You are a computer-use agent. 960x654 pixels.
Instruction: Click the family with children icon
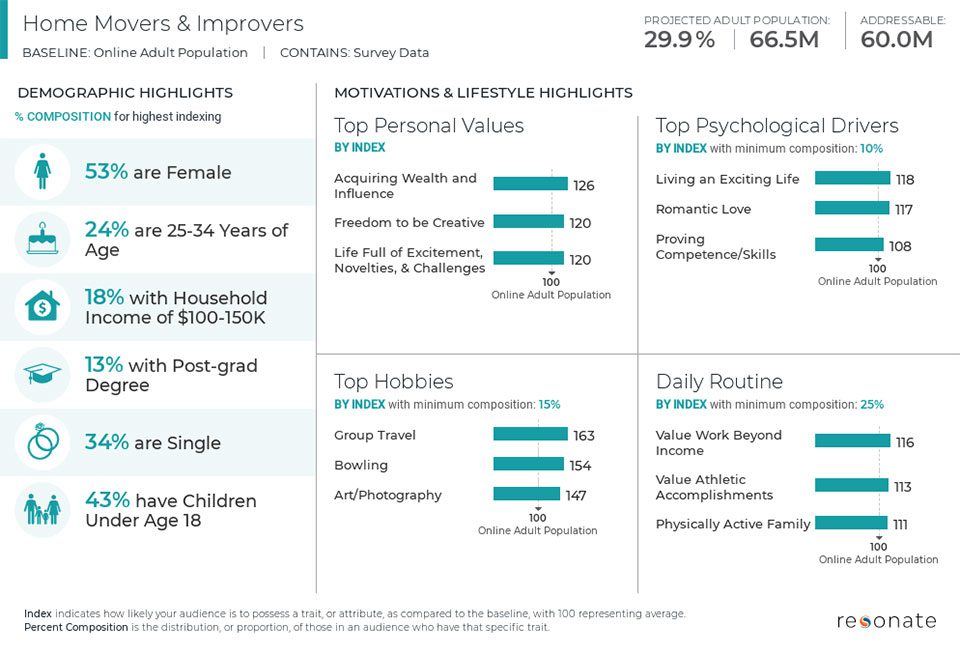[42, 510]
